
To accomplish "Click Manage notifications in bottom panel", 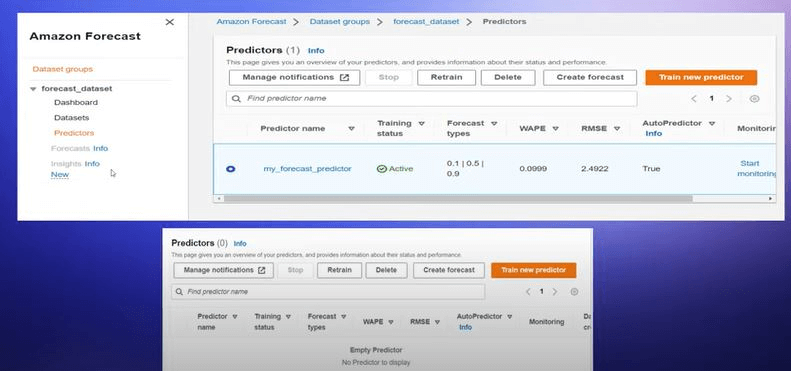I will coord(223,270).
